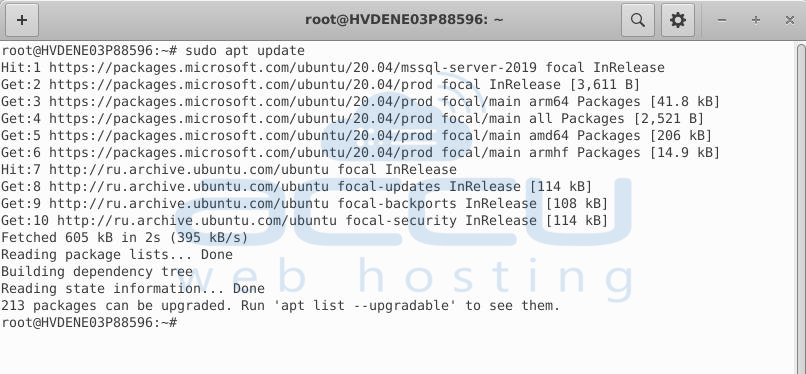
Task: Click the focal-backports InRelease URL
Action: tap(189, 203)
